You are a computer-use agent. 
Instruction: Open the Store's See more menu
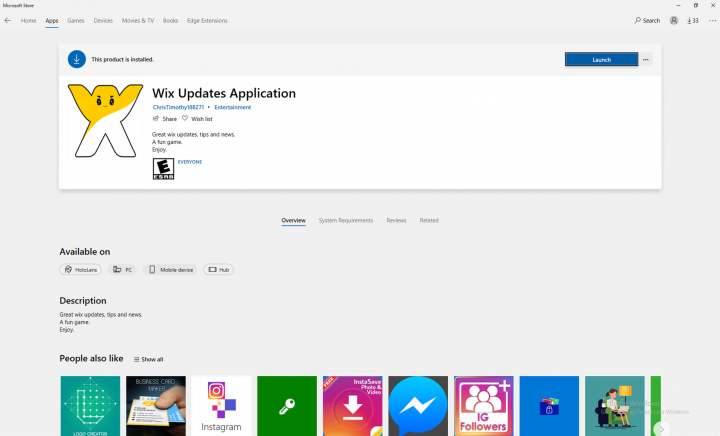pos(712,21)
